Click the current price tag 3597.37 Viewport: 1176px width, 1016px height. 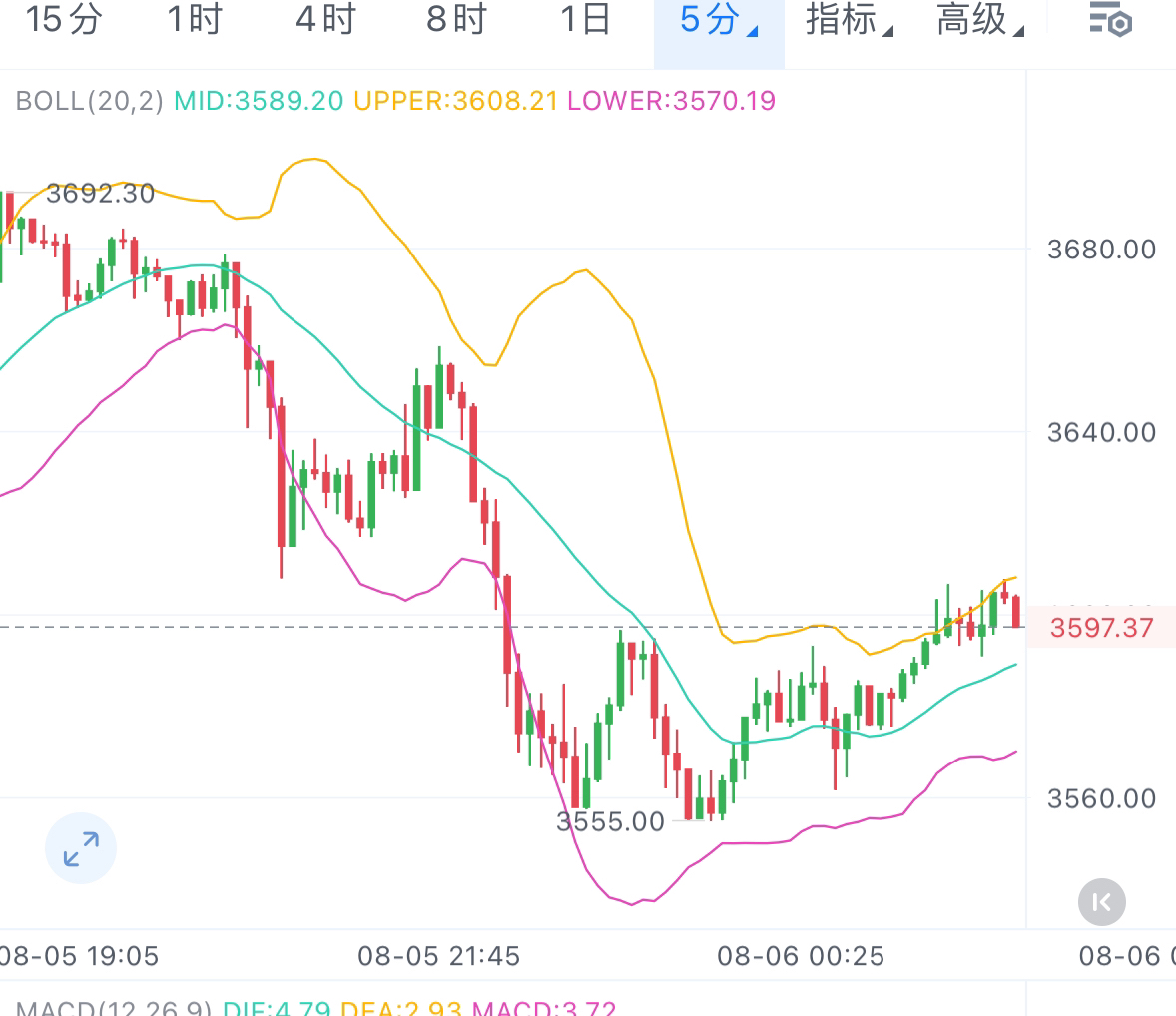(x=1101, y=628)
